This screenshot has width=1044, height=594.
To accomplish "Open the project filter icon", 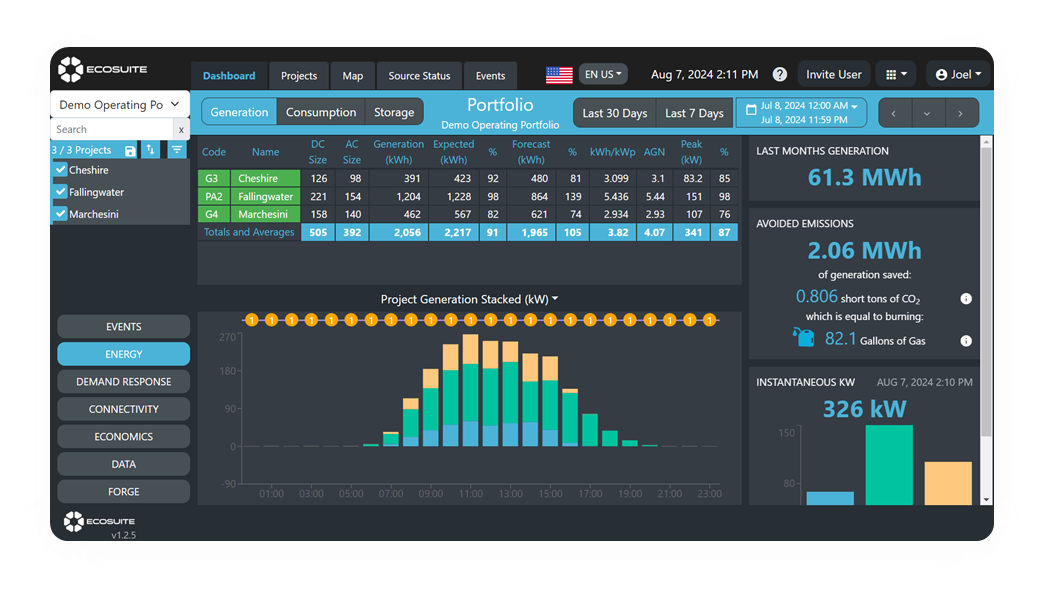I will pyautogui.click(x=177, y=150).
